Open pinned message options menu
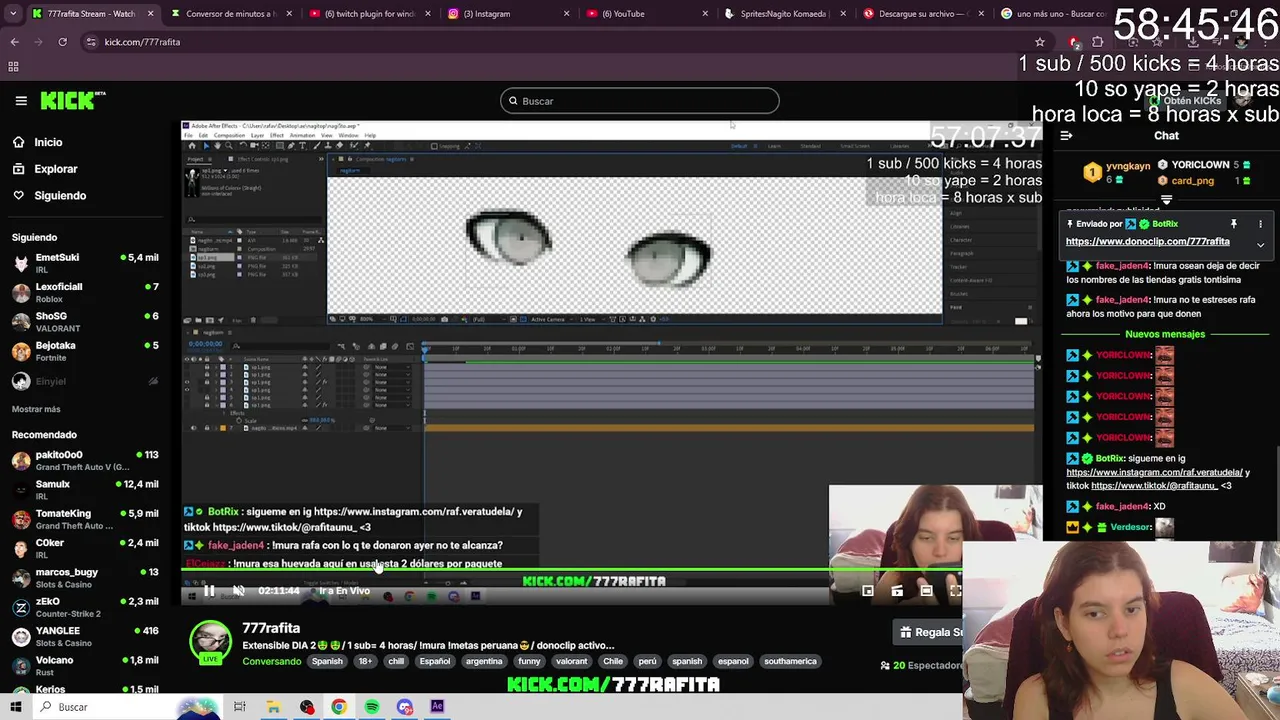Viewport: 1280px width, 720px height. [x=1260, y=224]
